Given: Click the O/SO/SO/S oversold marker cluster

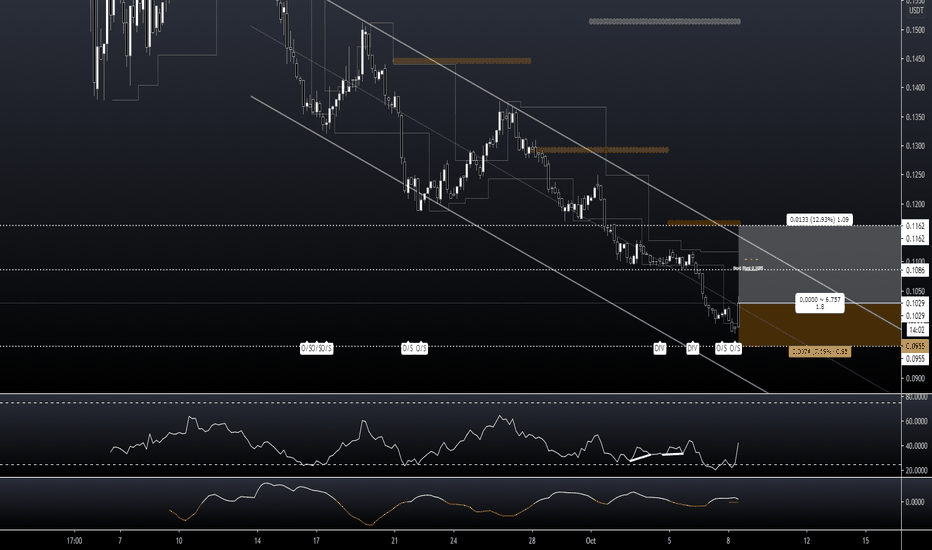Looking at the screenshot, I should tap(316, 348).
